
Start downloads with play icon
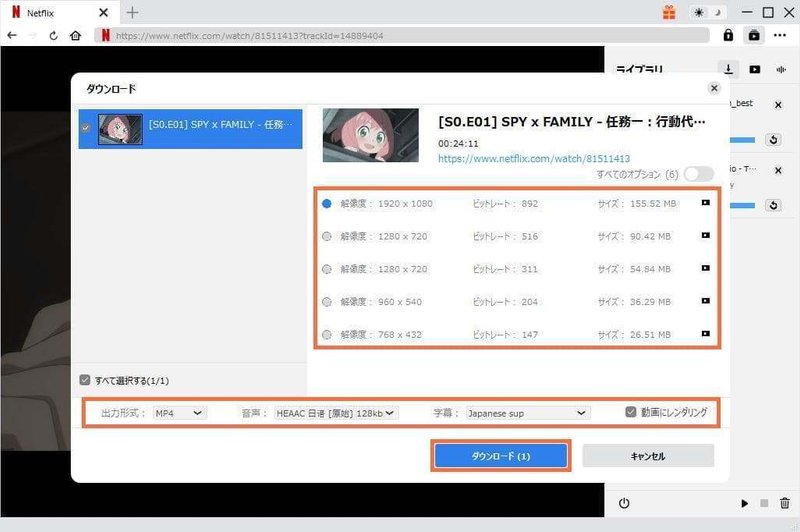point(744,503)
